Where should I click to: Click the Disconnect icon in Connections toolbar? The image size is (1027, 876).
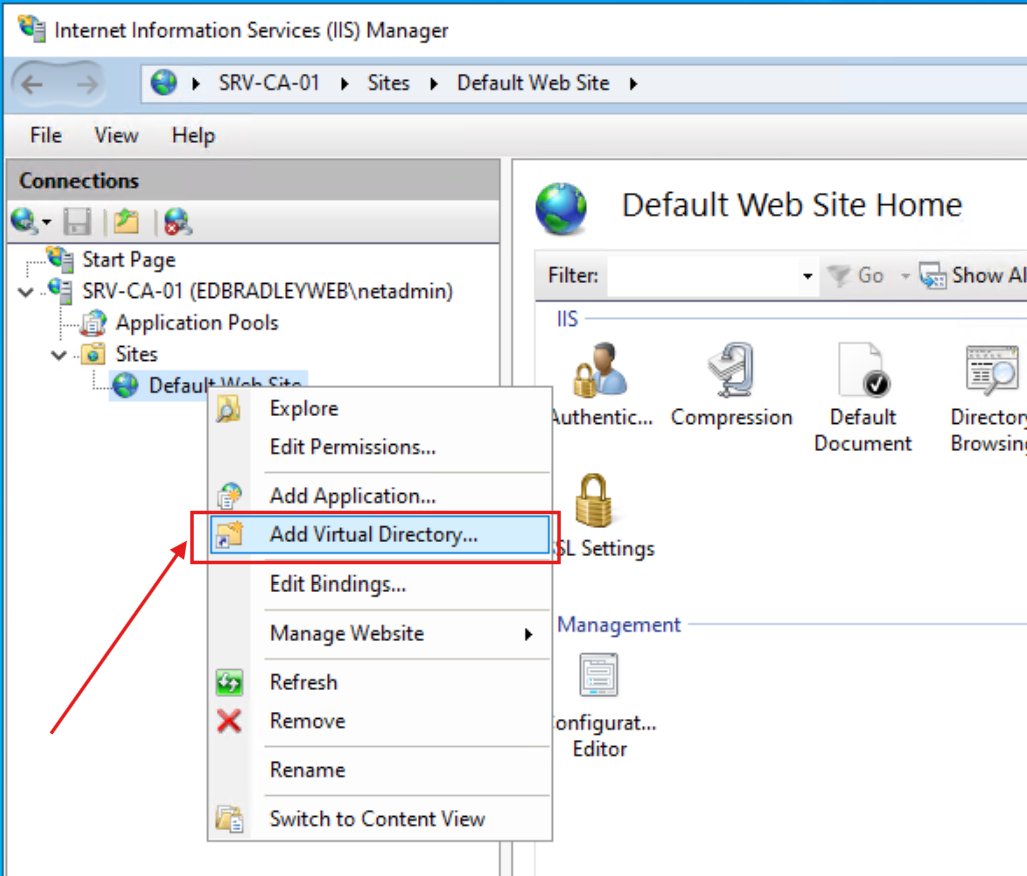click(x=177, y=221)
